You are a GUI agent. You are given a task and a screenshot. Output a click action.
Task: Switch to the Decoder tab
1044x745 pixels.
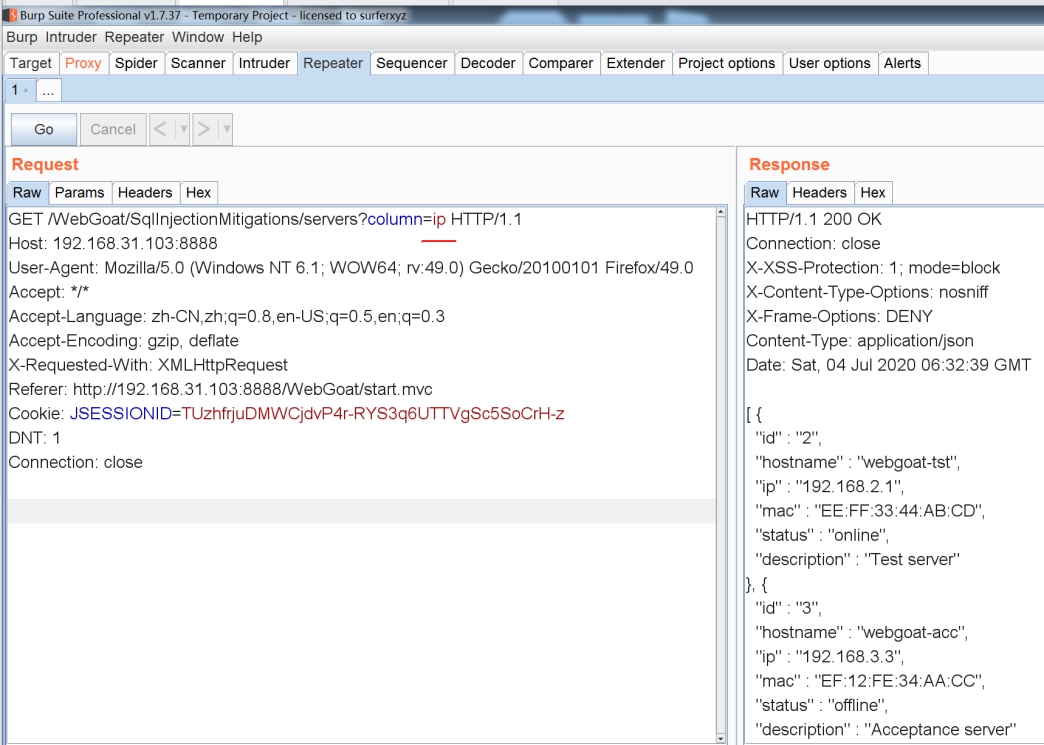(488, 63)
